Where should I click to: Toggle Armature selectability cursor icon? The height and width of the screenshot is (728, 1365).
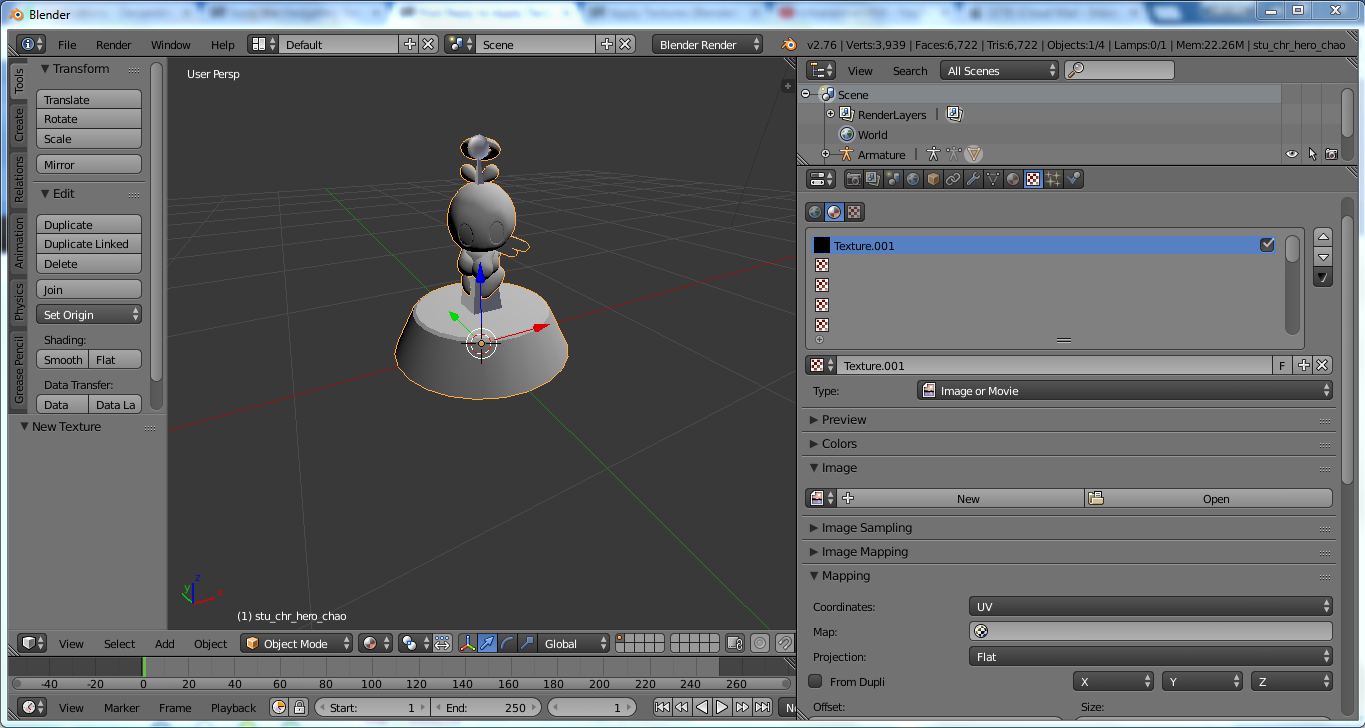point(1312,154)
